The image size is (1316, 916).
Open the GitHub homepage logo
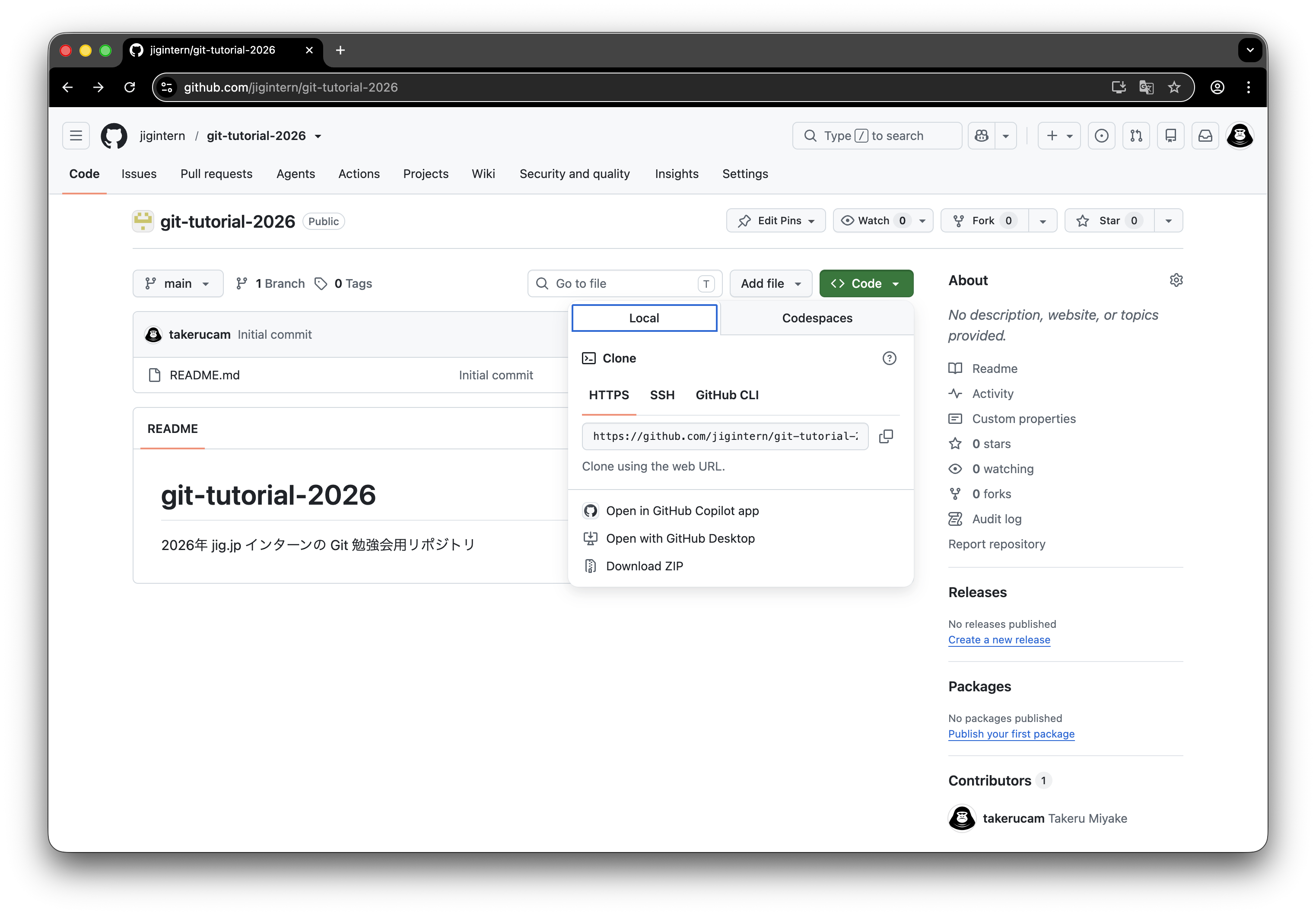point(114,136)
